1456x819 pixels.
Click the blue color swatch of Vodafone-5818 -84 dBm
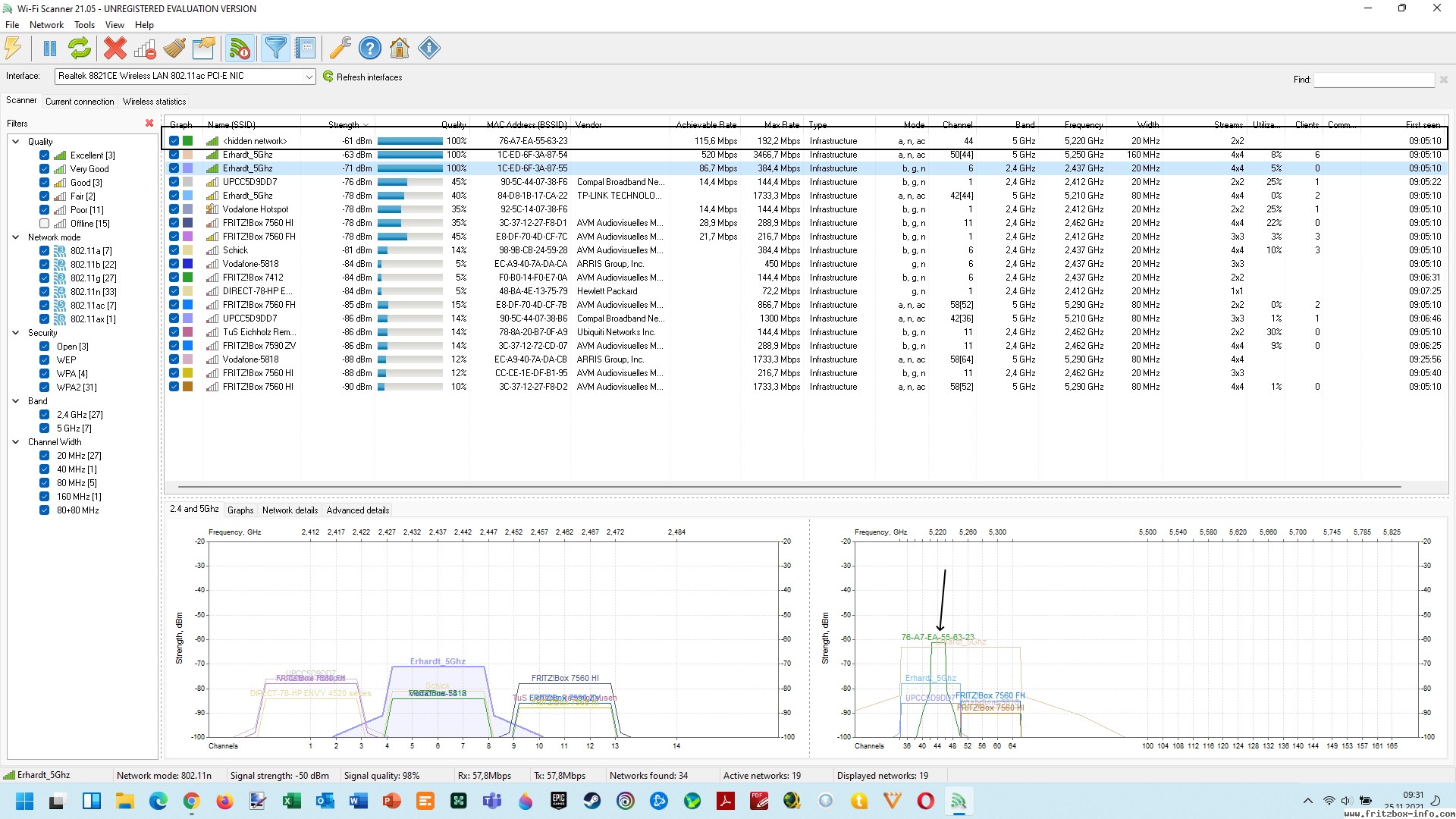click(187, 264)
